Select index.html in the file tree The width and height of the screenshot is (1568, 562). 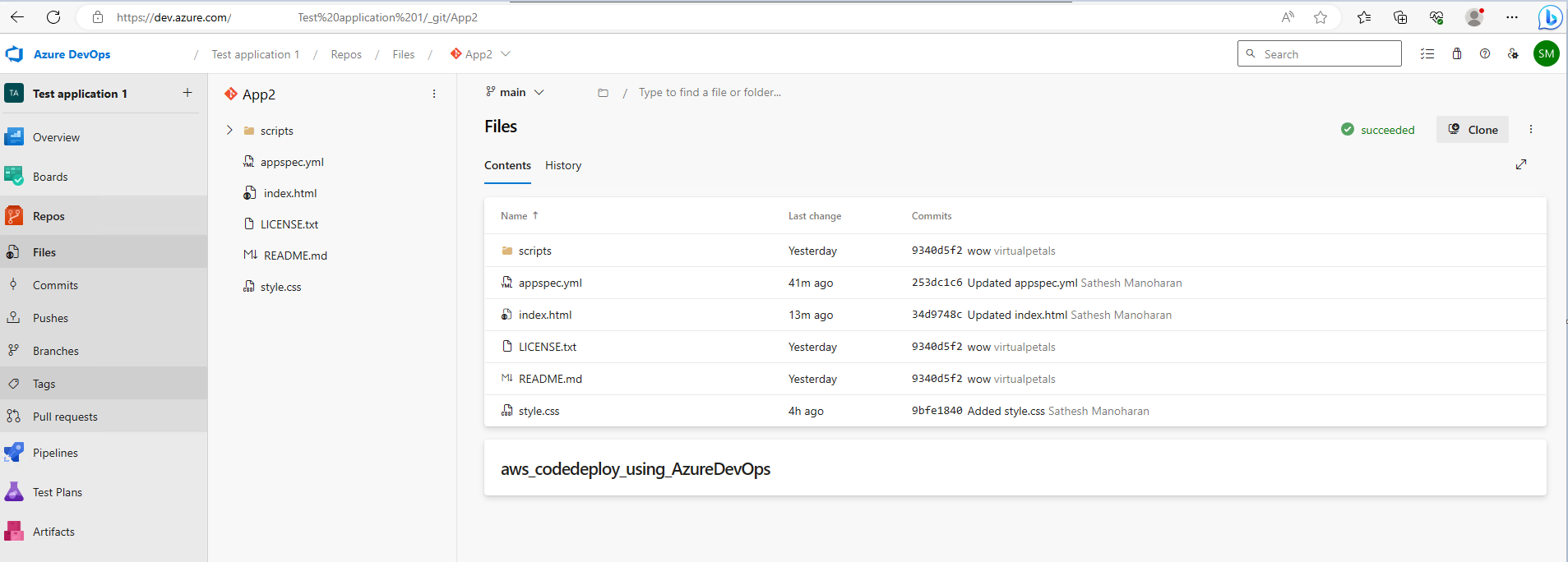click(x=289, y=193)
